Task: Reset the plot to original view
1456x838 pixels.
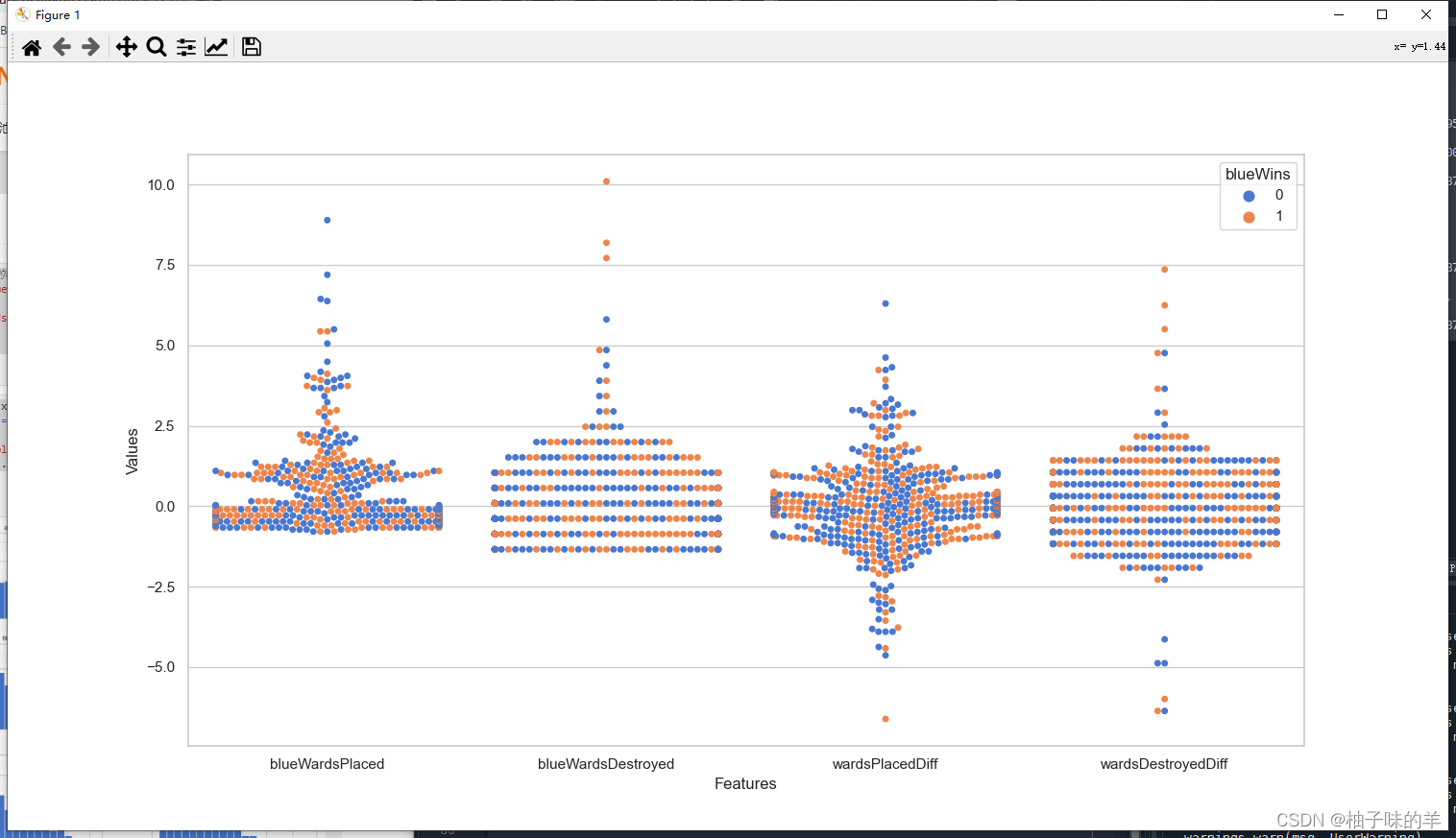Action: (x=32, y=47)
